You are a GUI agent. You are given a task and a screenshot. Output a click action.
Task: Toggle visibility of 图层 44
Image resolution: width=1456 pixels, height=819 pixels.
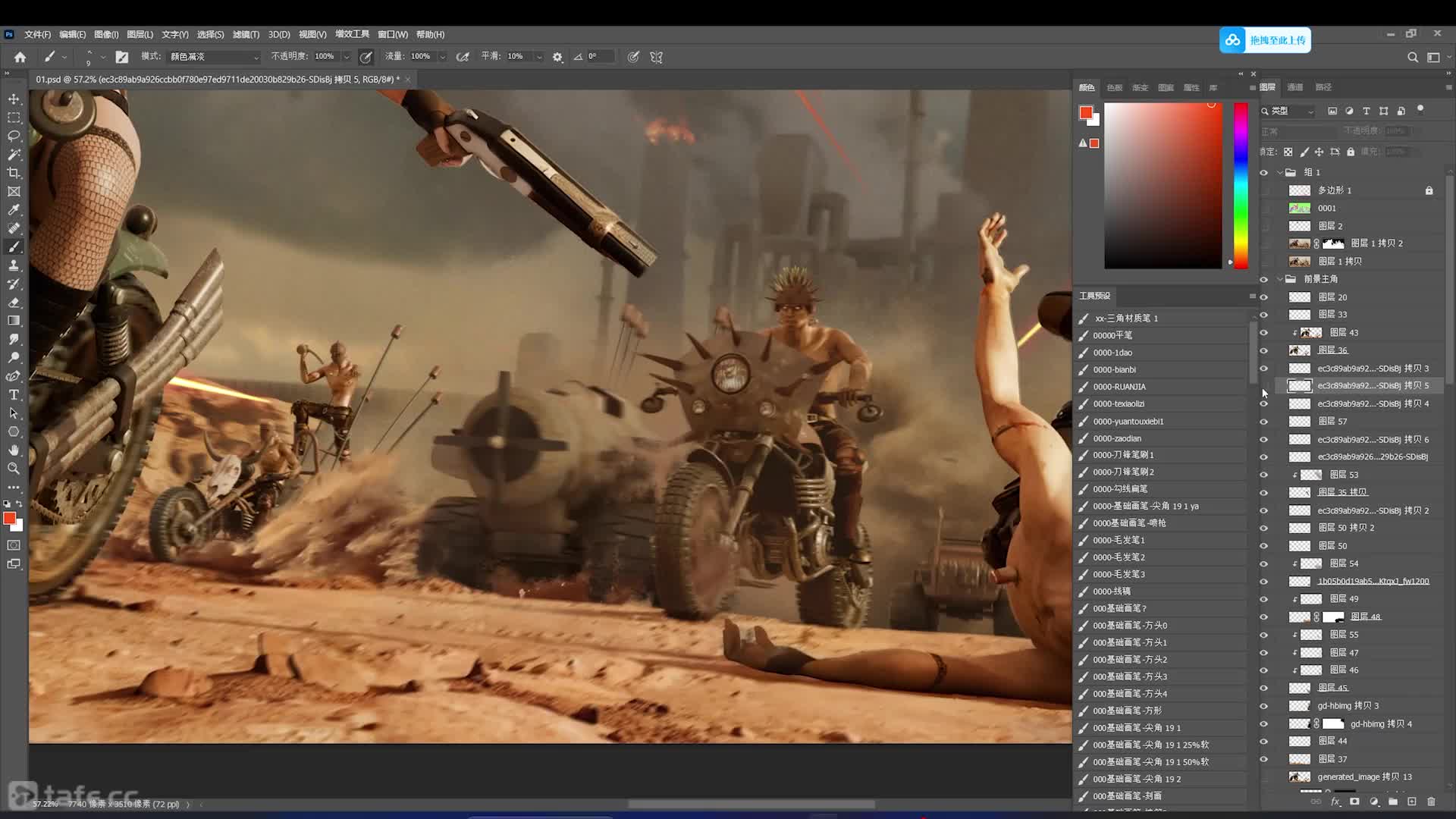[1263, 741]
